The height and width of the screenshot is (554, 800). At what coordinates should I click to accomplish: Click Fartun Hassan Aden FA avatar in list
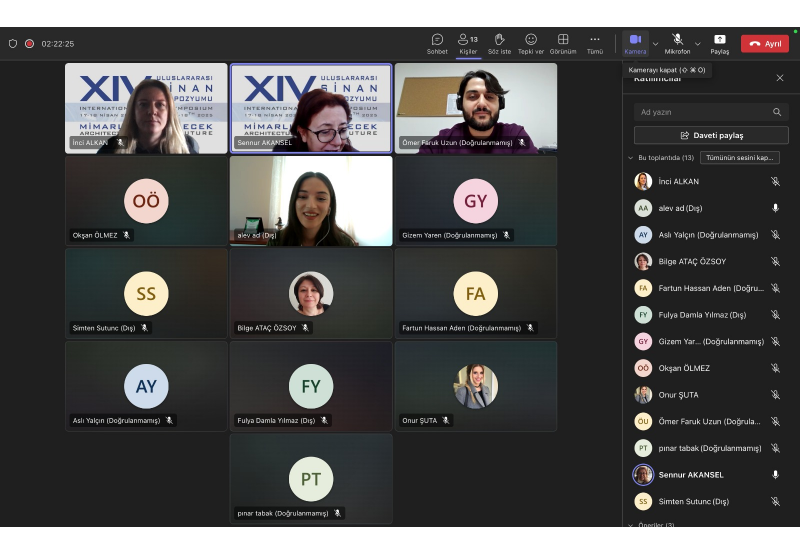click(x=643, y=288)
